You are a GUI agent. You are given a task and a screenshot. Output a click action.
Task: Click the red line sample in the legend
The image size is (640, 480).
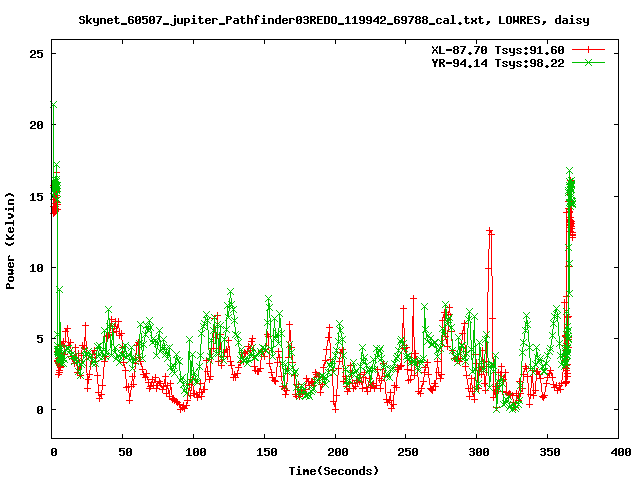(x=588, y=50)
